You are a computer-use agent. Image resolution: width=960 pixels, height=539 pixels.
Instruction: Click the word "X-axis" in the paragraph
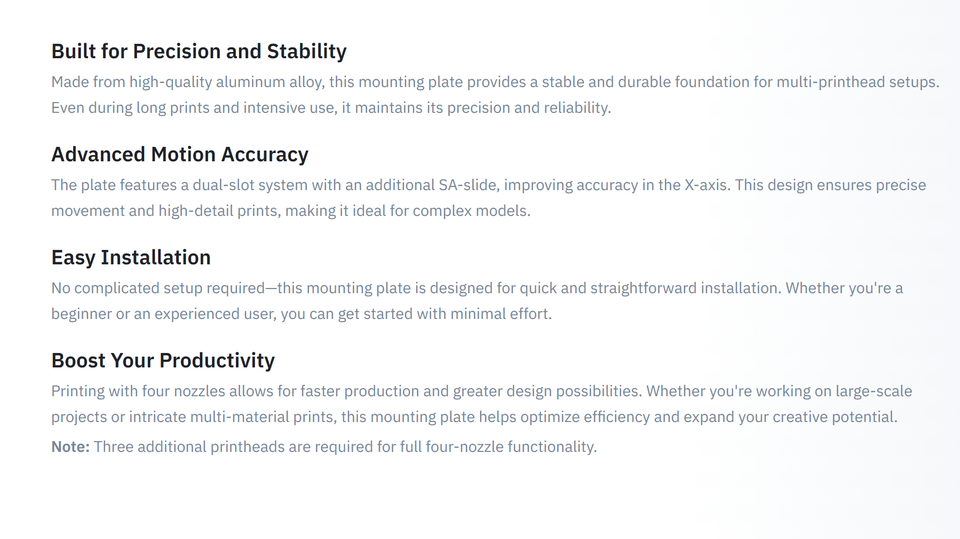pos(707,185)
